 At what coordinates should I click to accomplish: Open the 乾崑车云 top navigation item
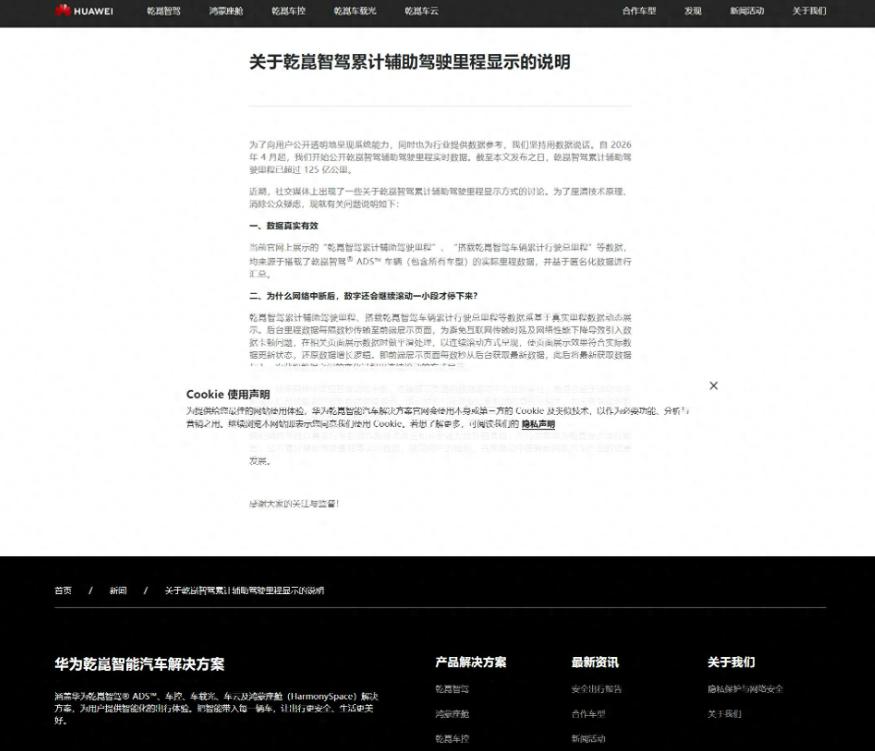(x=421, y=11)
